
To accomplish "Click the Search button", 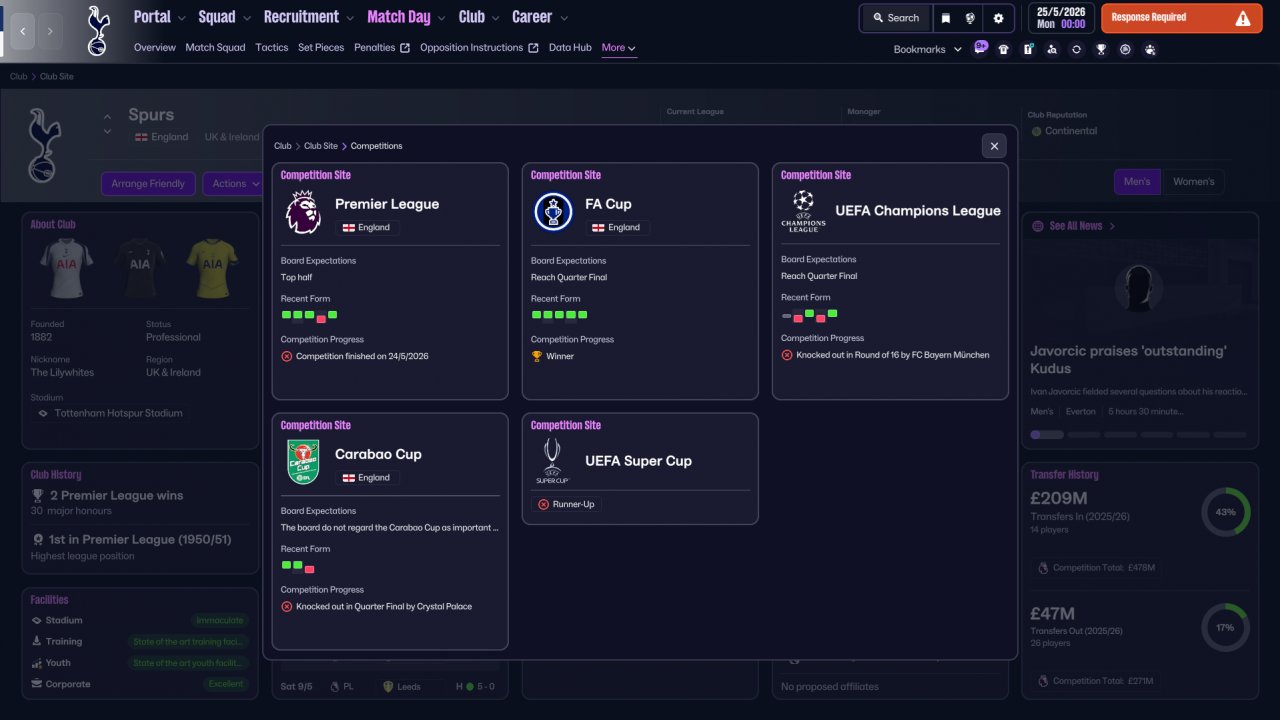I will 895,18.
